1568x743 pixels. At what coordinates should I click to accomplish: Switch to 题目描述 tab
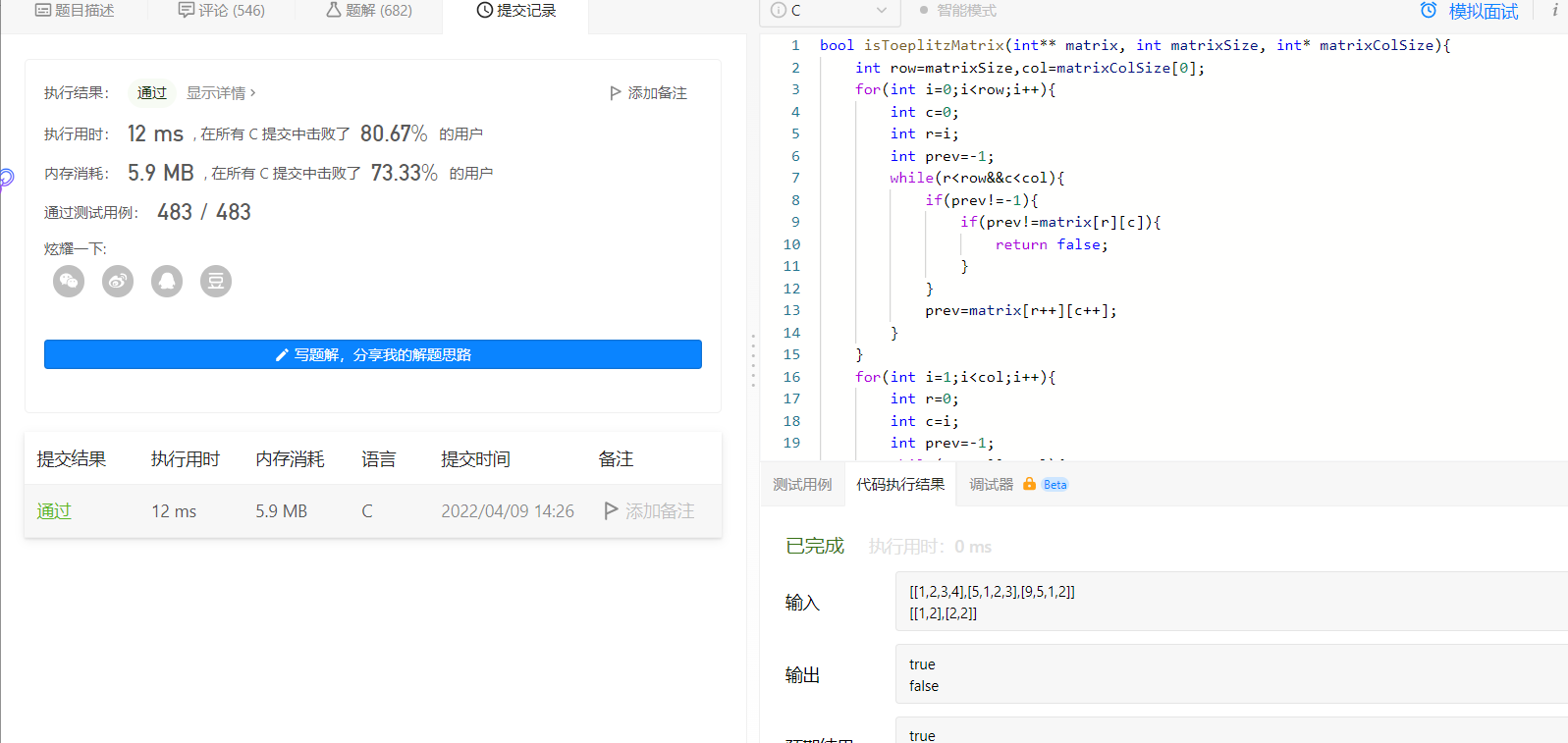(75, 10)
